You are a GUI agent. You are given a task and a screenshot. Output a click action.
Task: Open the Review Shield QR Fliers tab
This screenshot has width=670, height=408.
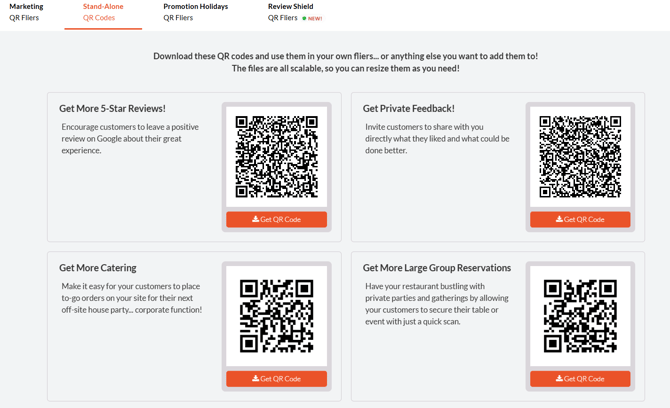(290, 12)
